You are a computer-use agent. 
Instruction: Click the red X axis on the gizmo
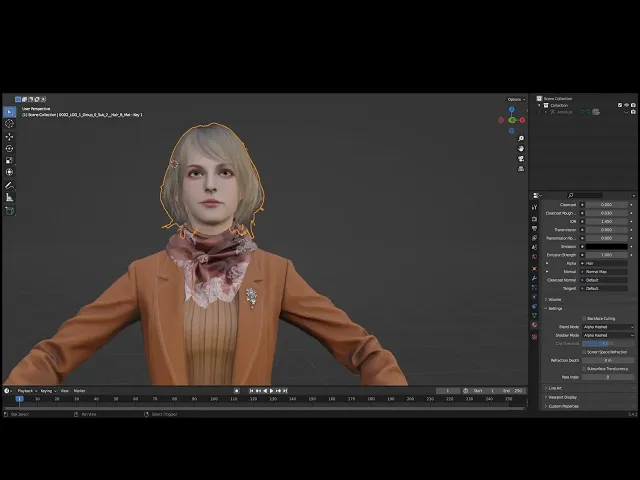522,120
